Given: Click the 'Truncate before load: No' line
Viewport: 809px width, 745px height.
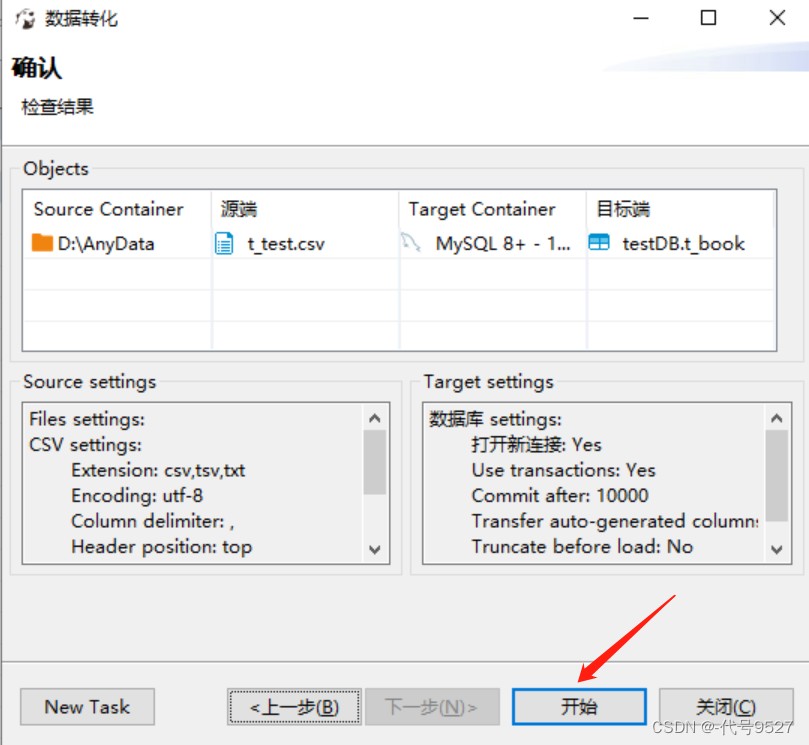Looking at the screenshot, I should (x=582, y=547).
